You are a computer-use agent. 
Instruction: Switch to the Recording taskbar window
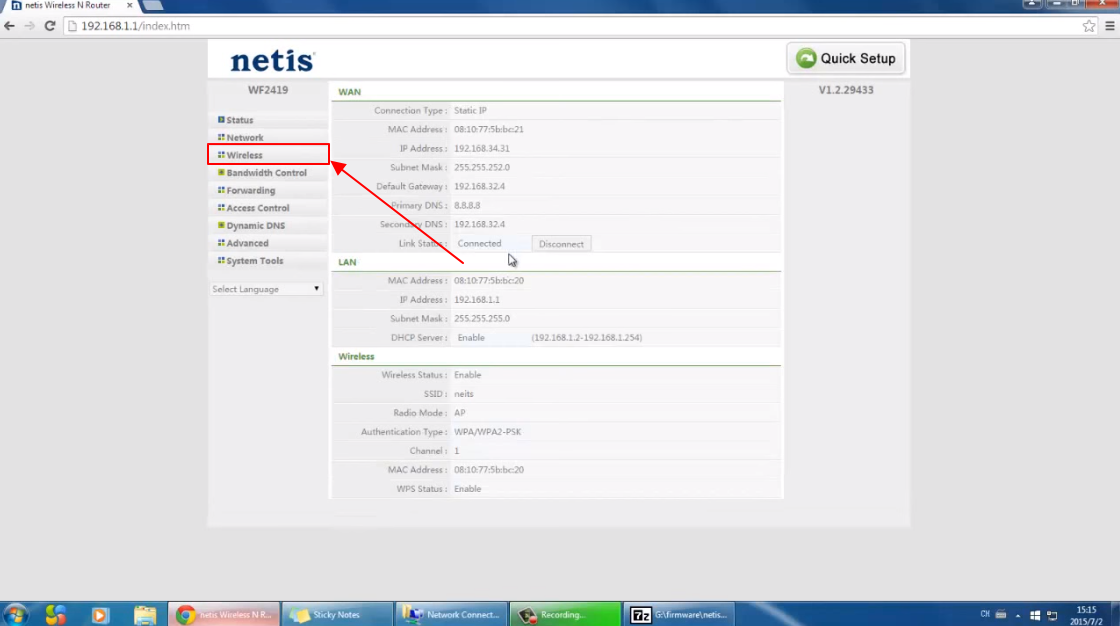pos(565,615)
